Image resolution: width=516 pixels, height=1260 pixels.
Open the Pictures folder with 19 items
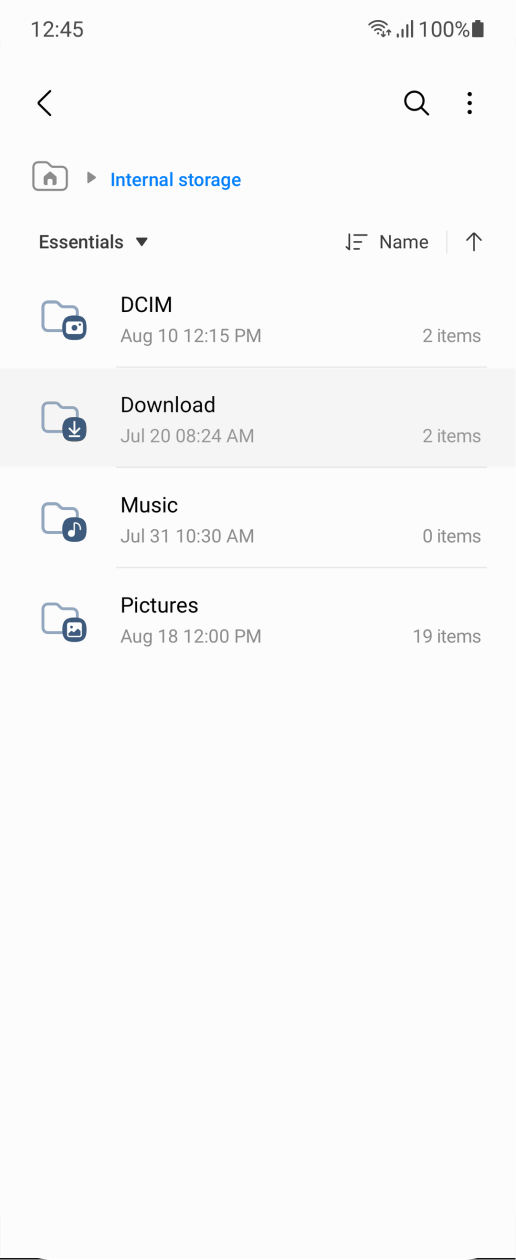pyautogui.click(x=258, y=618)
